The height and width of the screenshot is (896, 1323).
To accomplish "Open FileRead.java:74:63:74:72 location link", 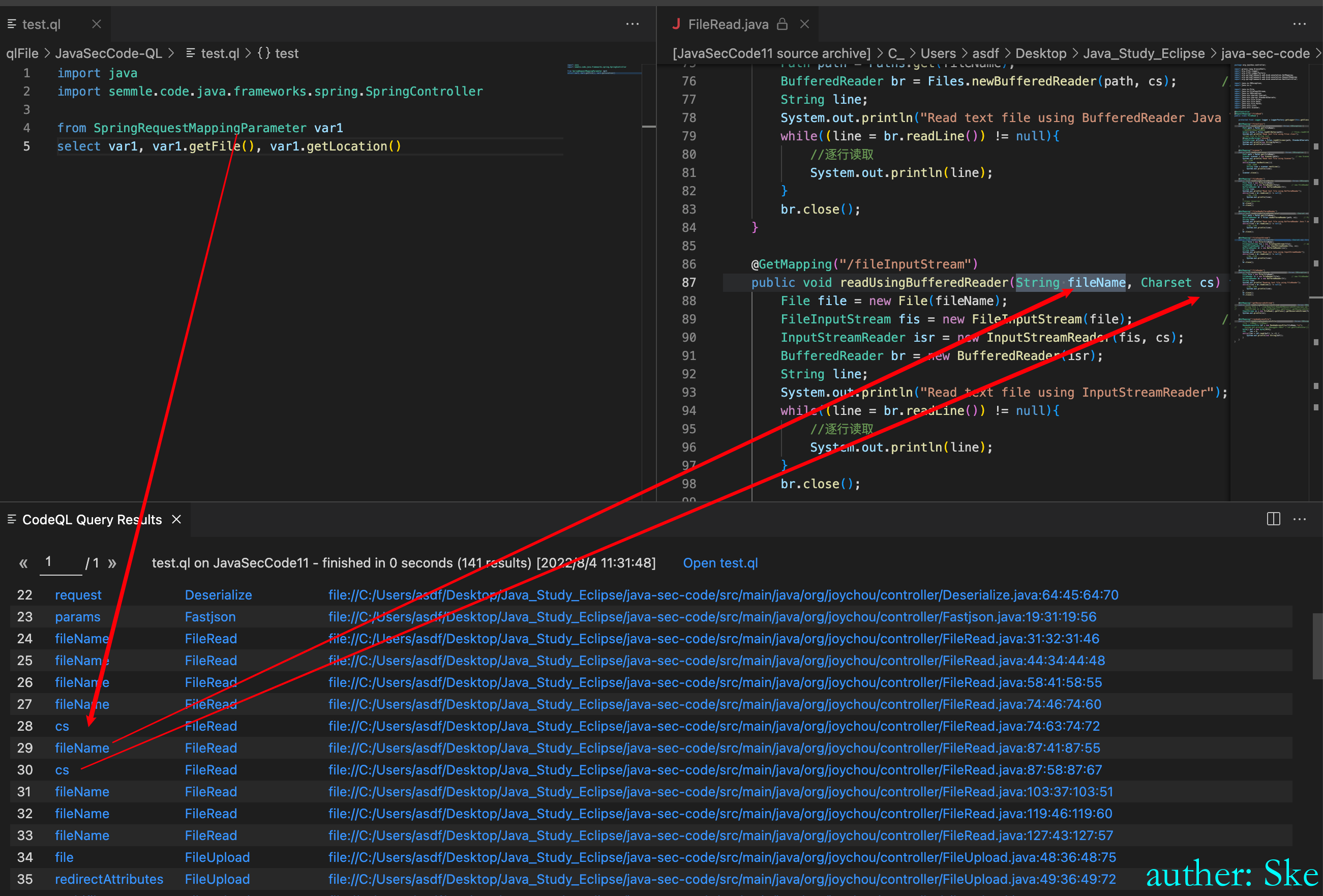I will [714, 726].
